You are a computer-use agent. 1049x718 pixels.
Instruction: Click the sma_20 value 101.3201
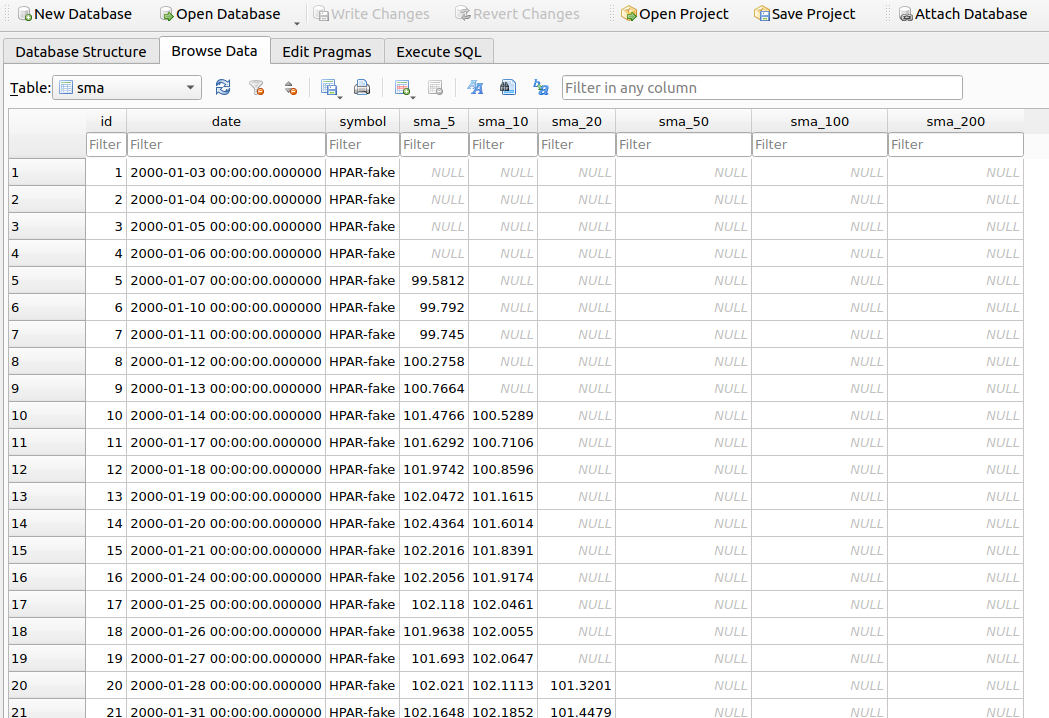[x=577, y=685]
